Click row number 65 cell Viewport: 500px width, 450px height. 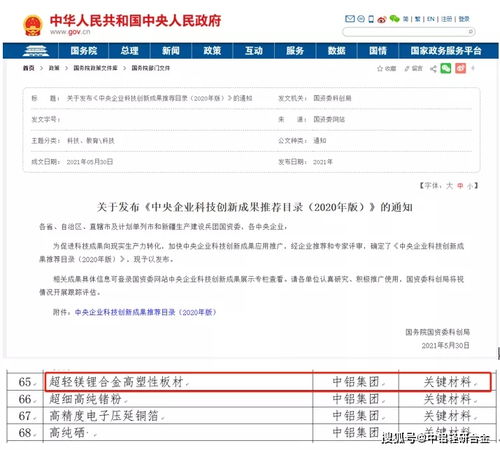tap(25, 382)
